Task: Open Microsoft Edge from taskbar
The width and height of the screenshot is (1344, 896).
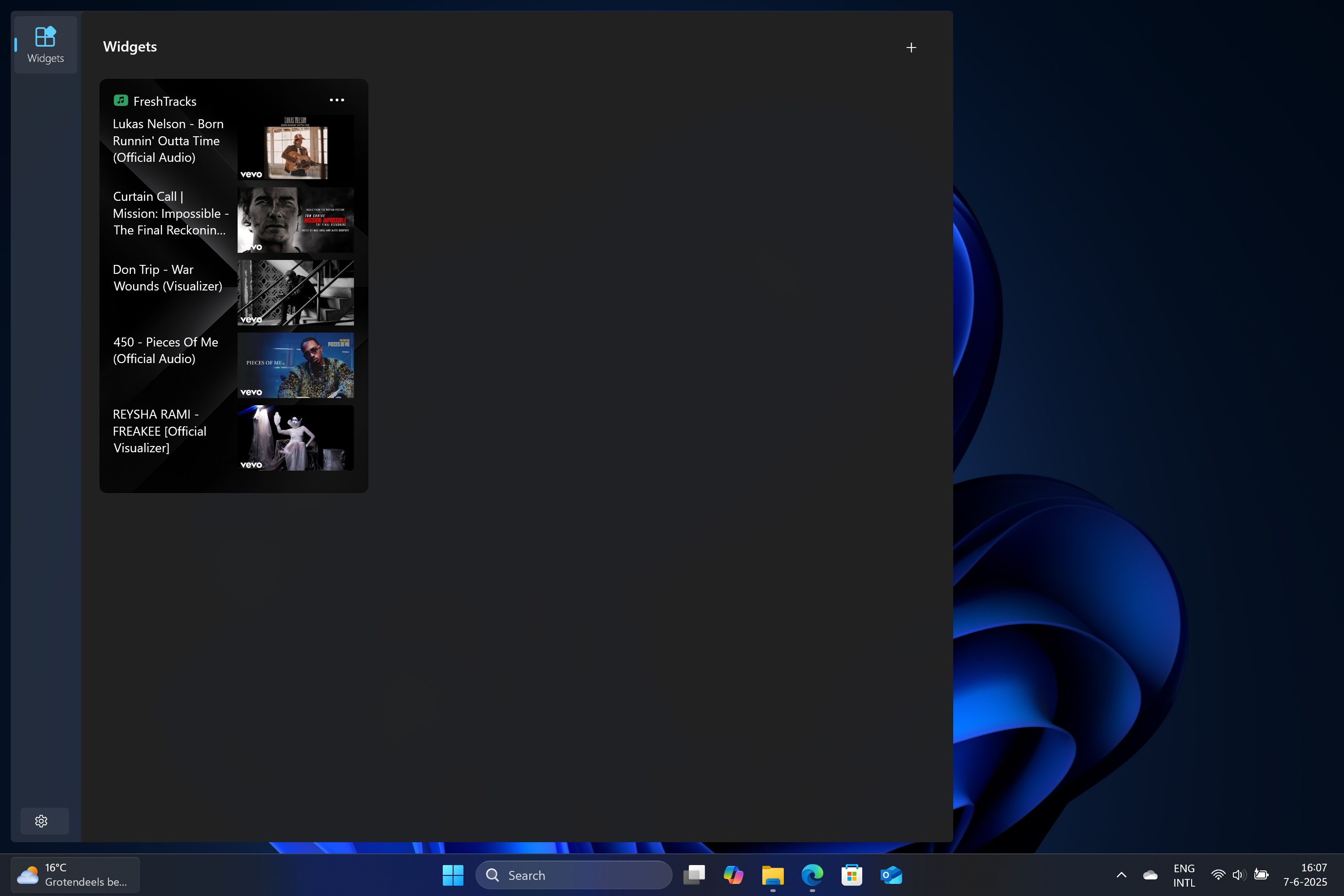Action: (812, 875)
